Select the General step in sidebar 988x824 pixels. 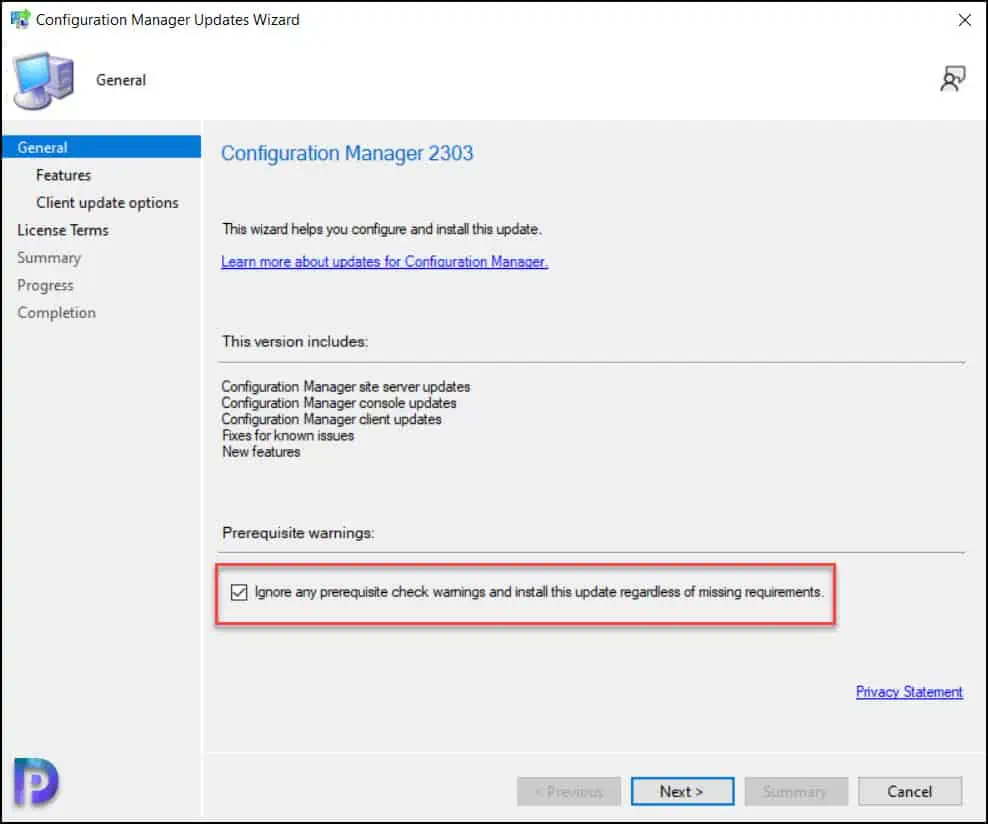click(101, 147)
